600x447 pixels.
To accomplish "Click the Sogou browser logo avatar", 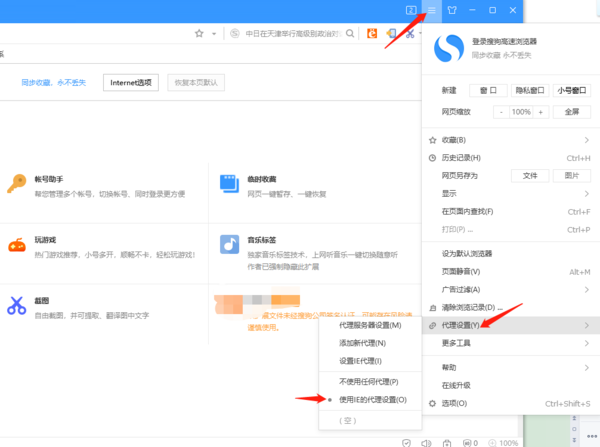I will point(447,50).
